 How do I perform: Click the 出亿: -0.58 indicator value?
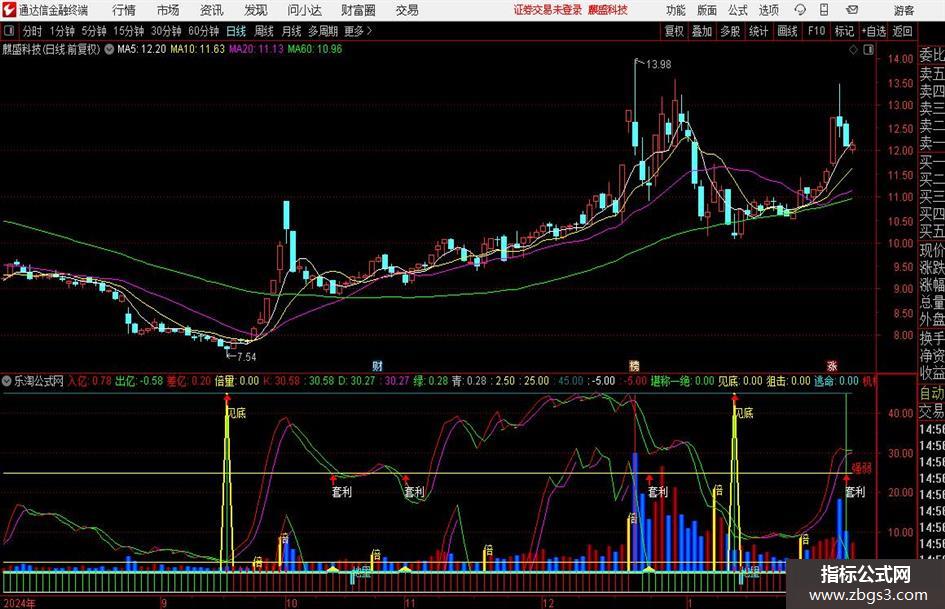click(139, 381)
